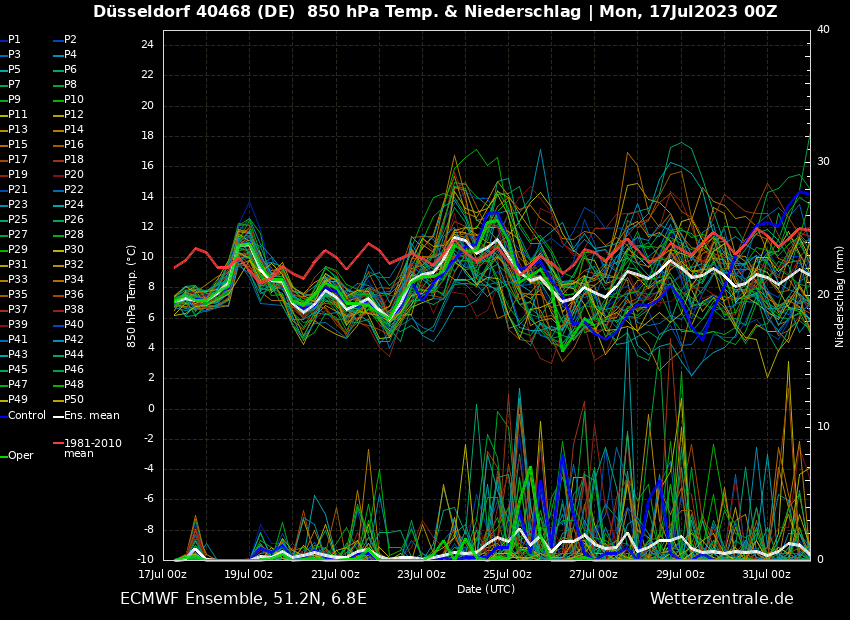This screenshot has width=850, height=620.
Task: Click the 850 hPa Temp. axis label
Action: coord(132,296)
